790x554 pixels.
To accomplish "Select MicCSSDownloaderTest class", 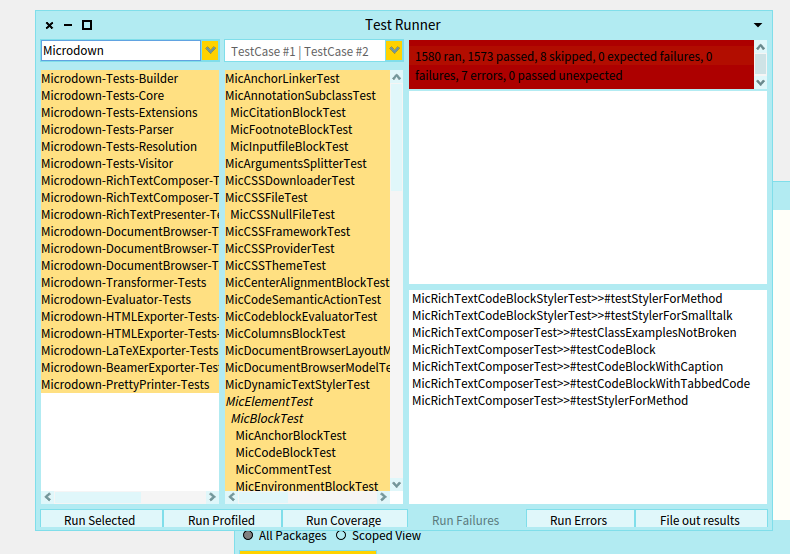I will 307,181.
